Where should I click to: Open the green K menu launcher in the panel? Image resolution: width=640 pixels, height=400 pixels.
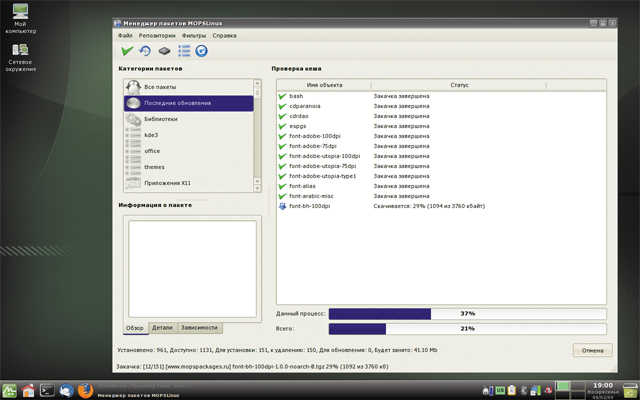point(9,390)
